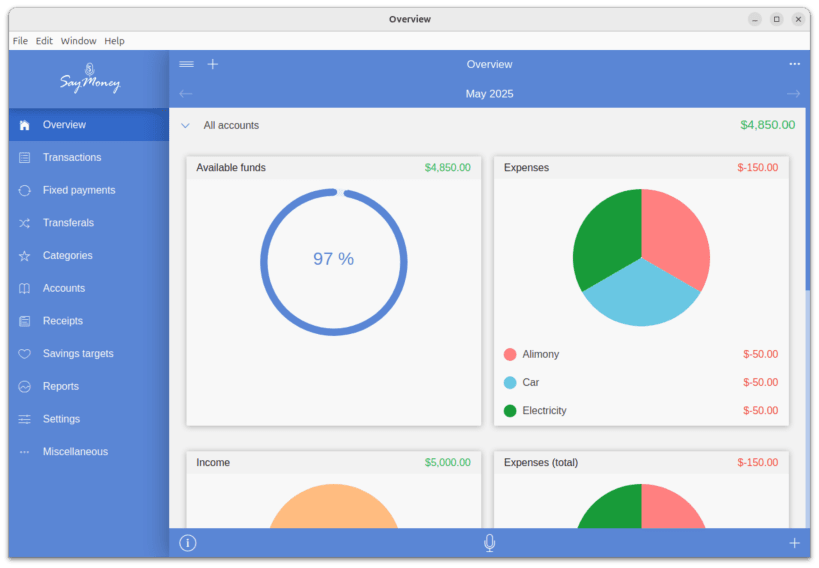Viewport: 819px width, 568px height.
Task: Open the Accounts page
Action: pos(89,288)
